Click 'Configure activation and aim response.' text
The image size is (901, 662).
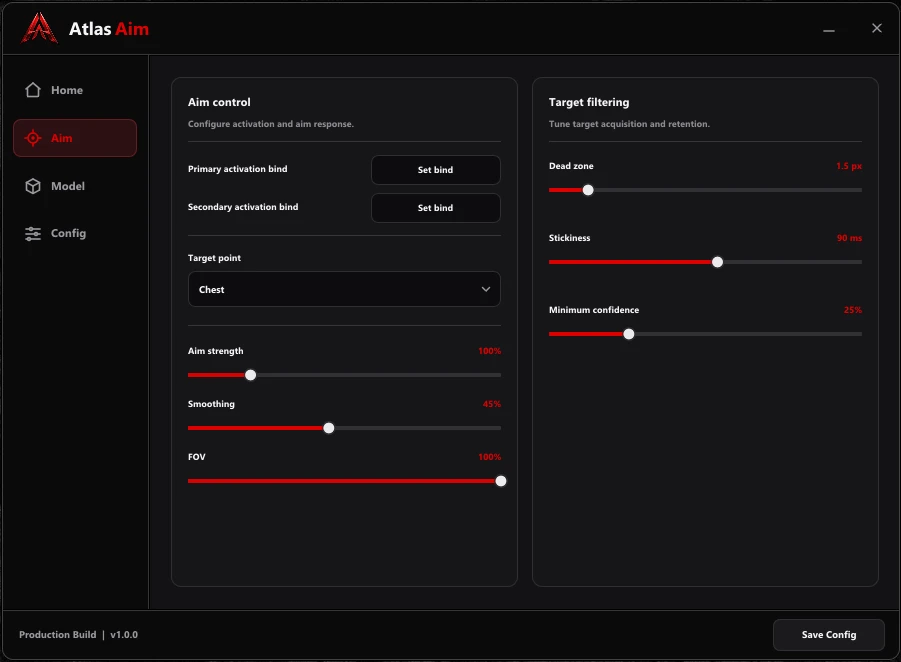271,124
